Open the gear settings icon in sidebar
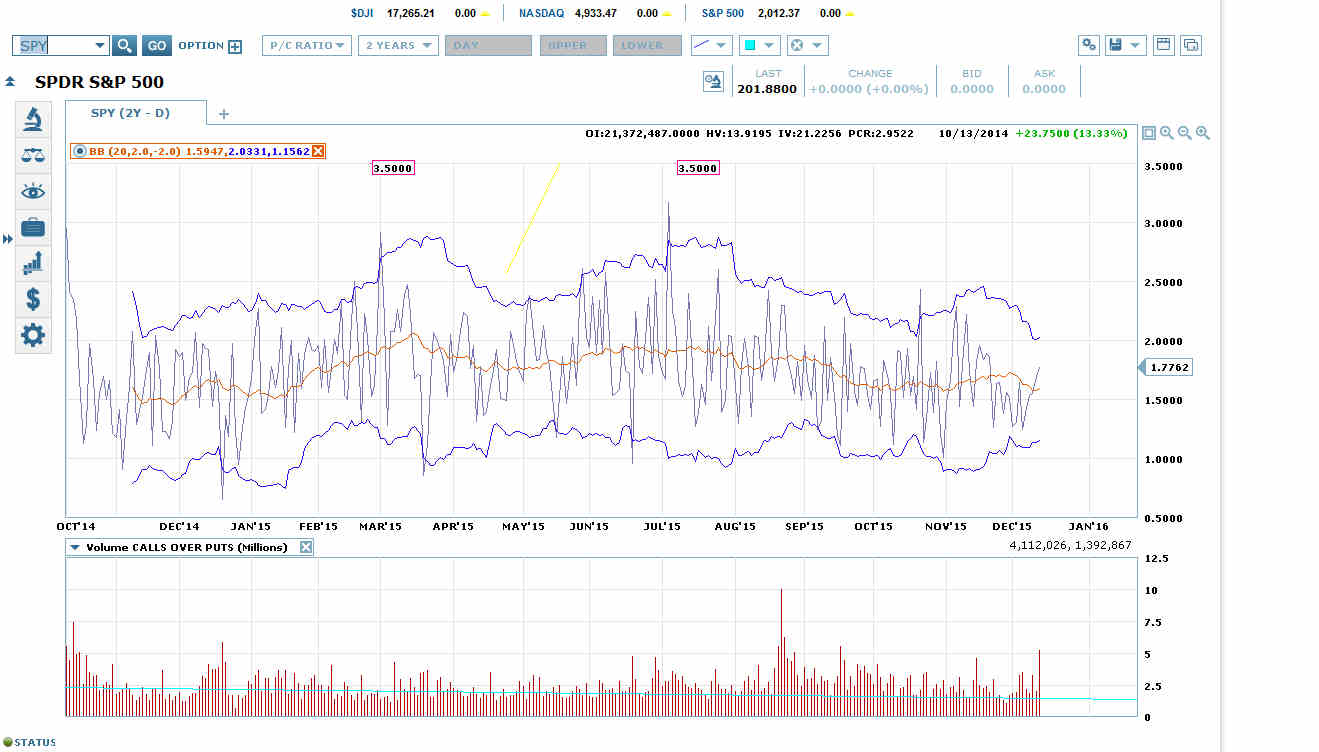This screenshot has width=1319, height=752. click(x=33, y=335)
